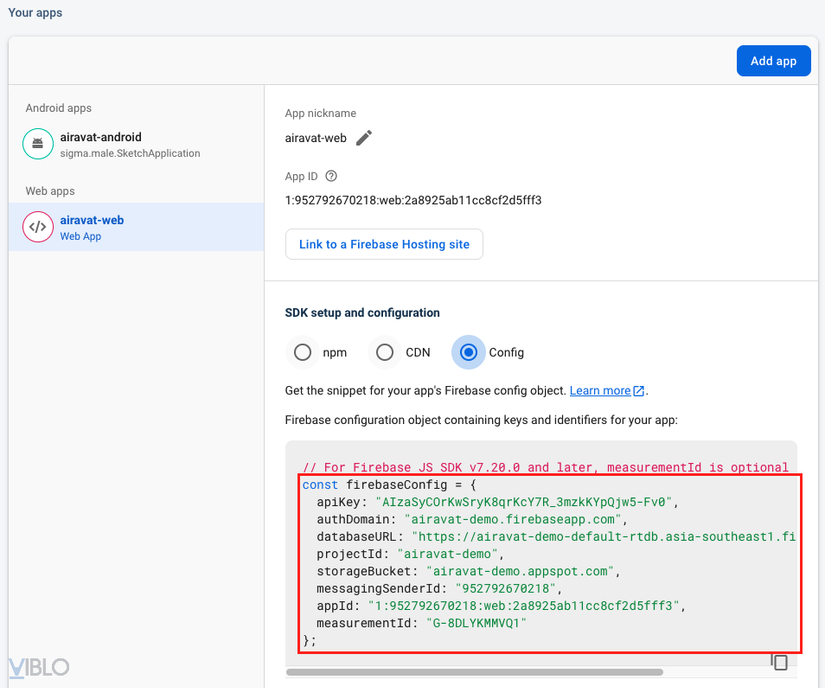Click Link to a Firebase Hosting site
Viewport: 825px width, 688px height.
click(x=384, y=244)
